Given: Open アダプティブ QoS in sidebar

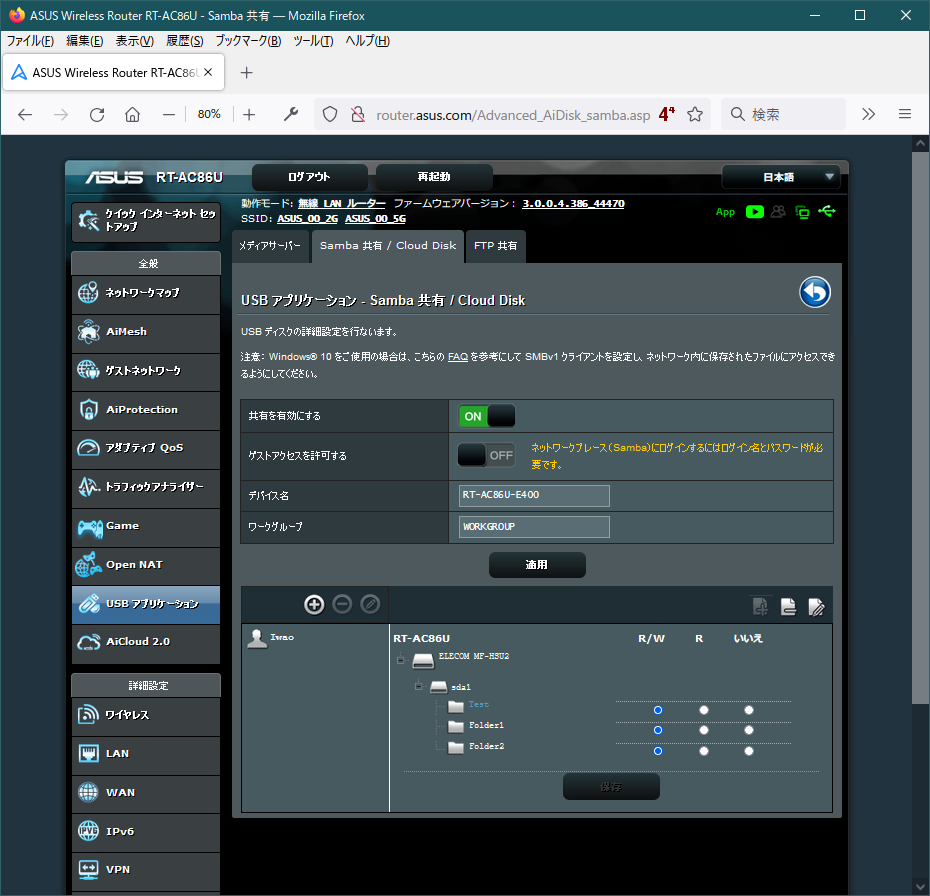Looking at the screenshot, I should 146,448.
